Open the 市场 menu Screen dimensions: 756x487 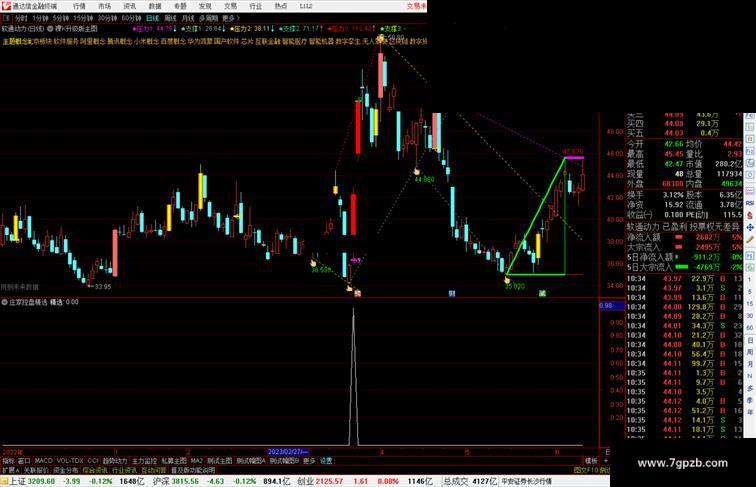click(104, 6)
